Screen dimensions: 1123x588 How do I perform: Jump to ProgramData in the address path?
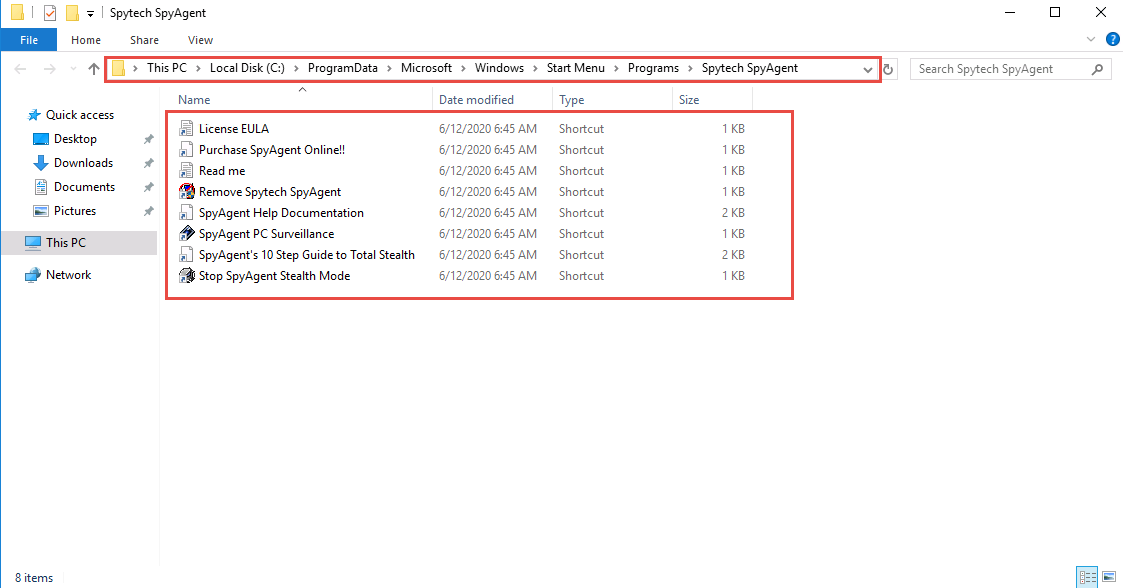[x=342, y=68]
